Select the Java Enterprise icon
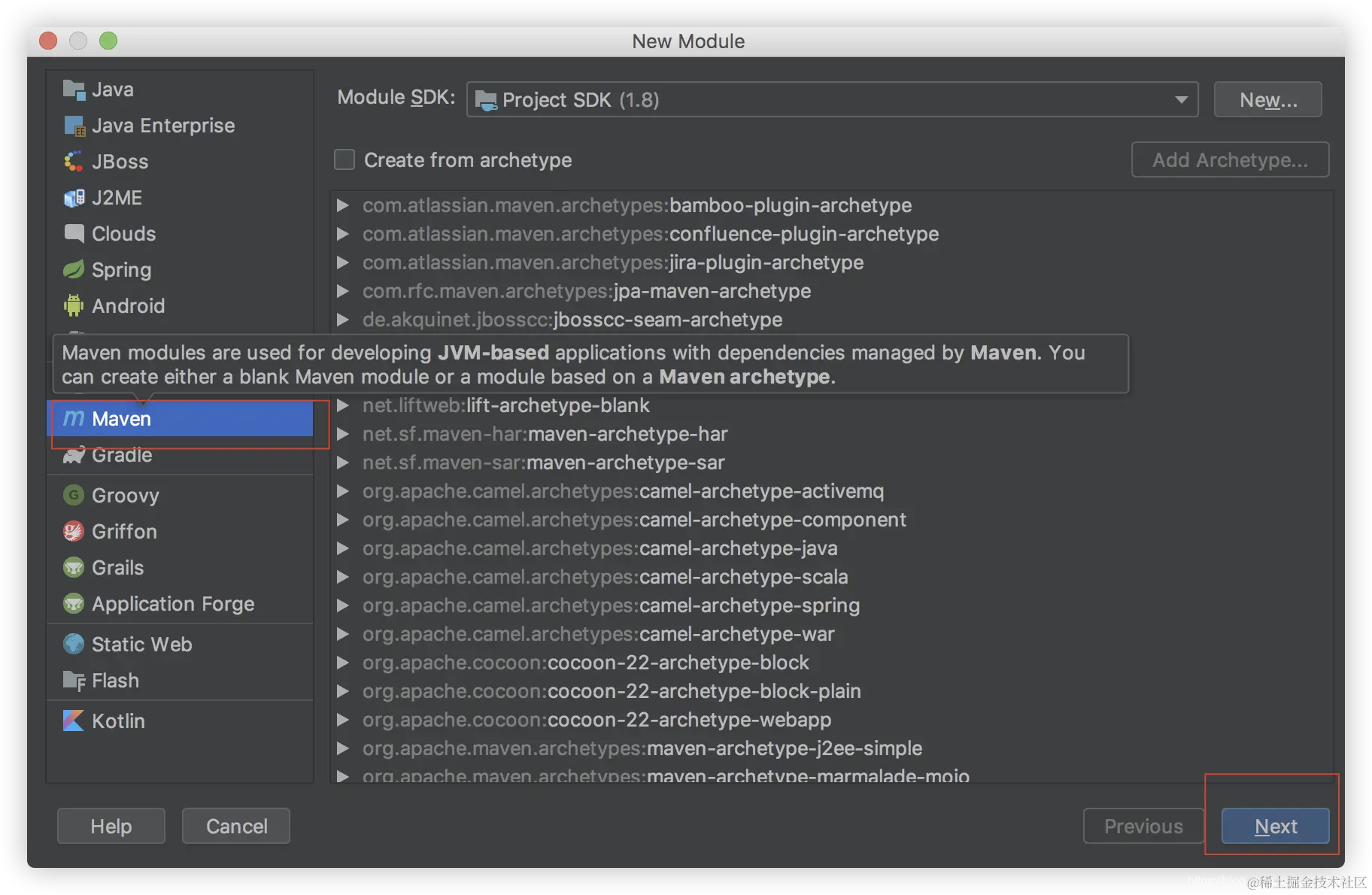 (x=74, y=126)
